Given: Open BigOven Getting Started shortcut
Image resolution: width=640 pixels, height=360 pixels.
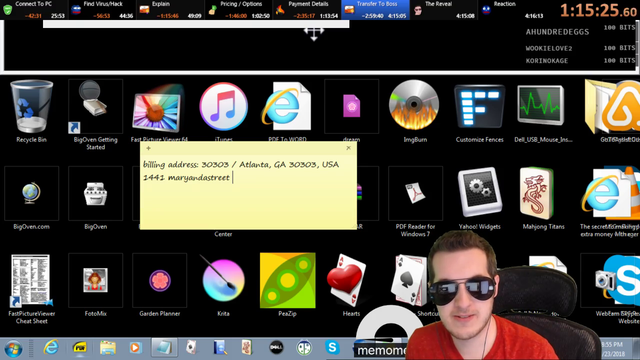Looking at the screenshot, I should click(96, 115).
